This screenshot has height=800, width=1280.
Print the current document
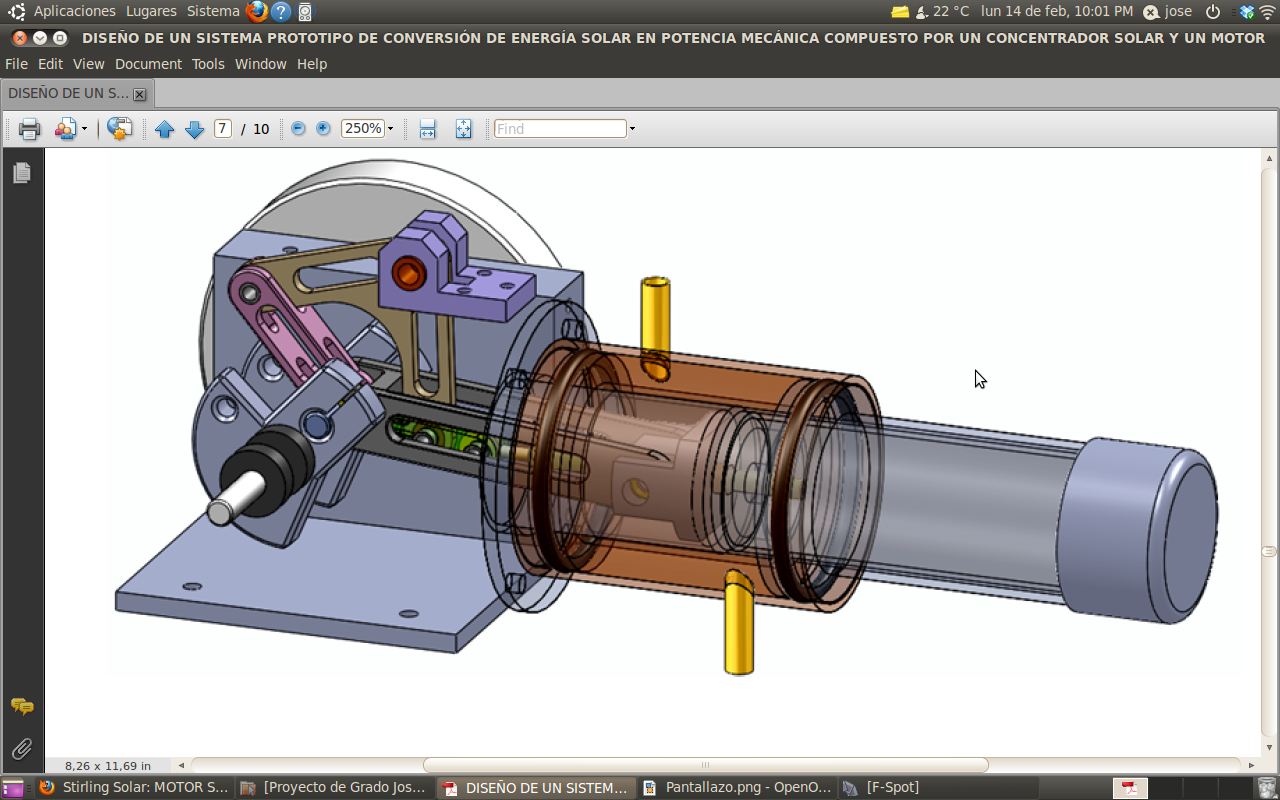[28, 128]
